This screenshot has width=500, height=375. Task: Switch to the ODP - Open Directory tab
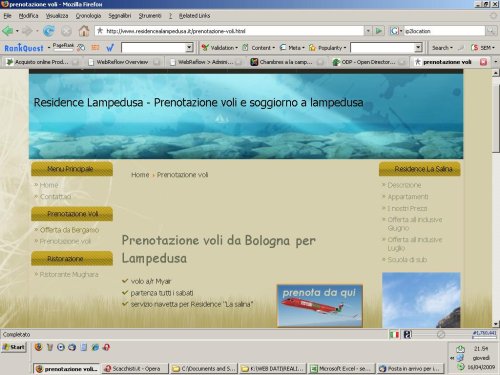368,62
